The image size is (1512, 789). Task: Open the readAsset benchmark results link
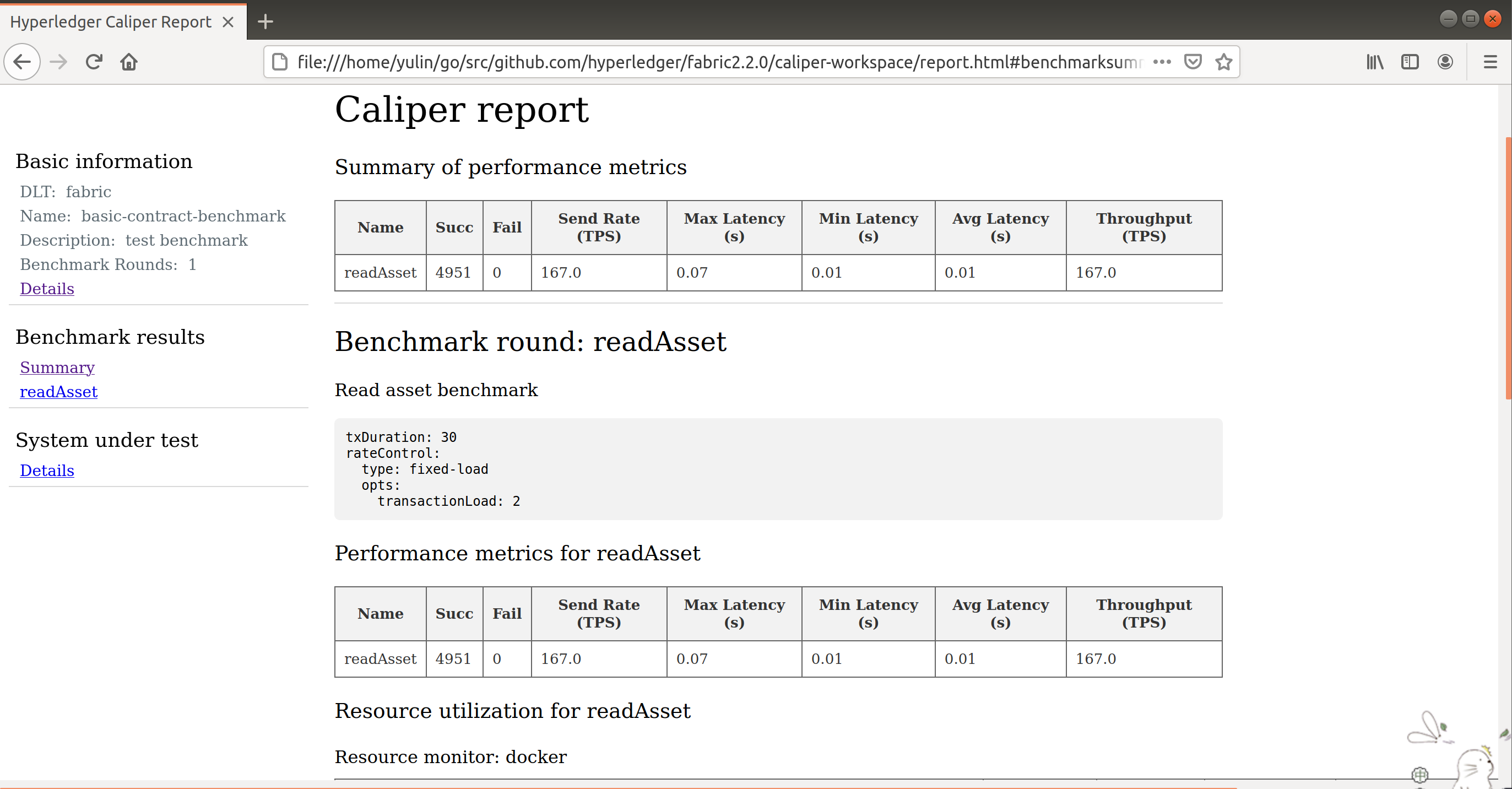click(59, 392)
